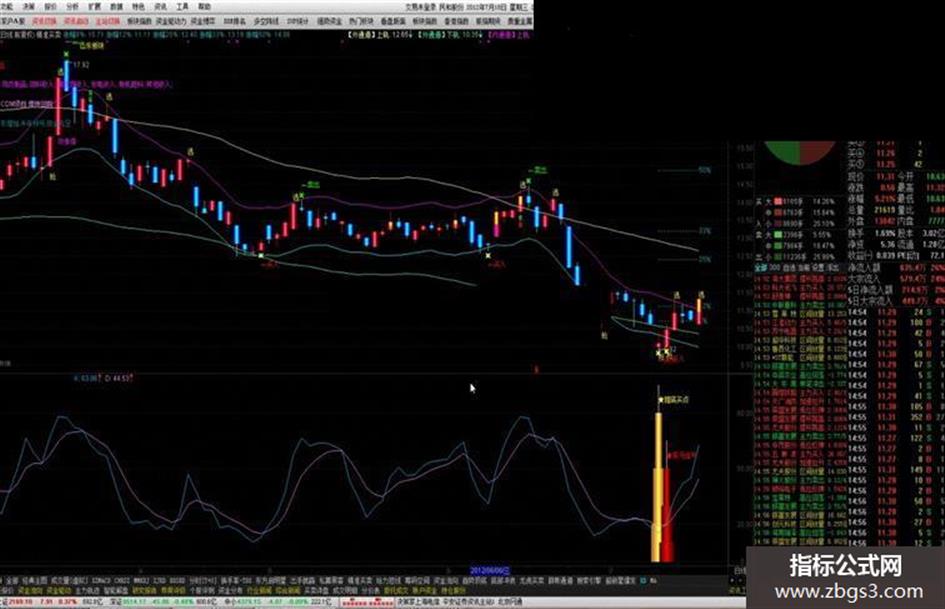The height and width of the screenshot is (609, 945).
Task: Select the 经典主图 indicator tab
Action: [x=34, y=580]
